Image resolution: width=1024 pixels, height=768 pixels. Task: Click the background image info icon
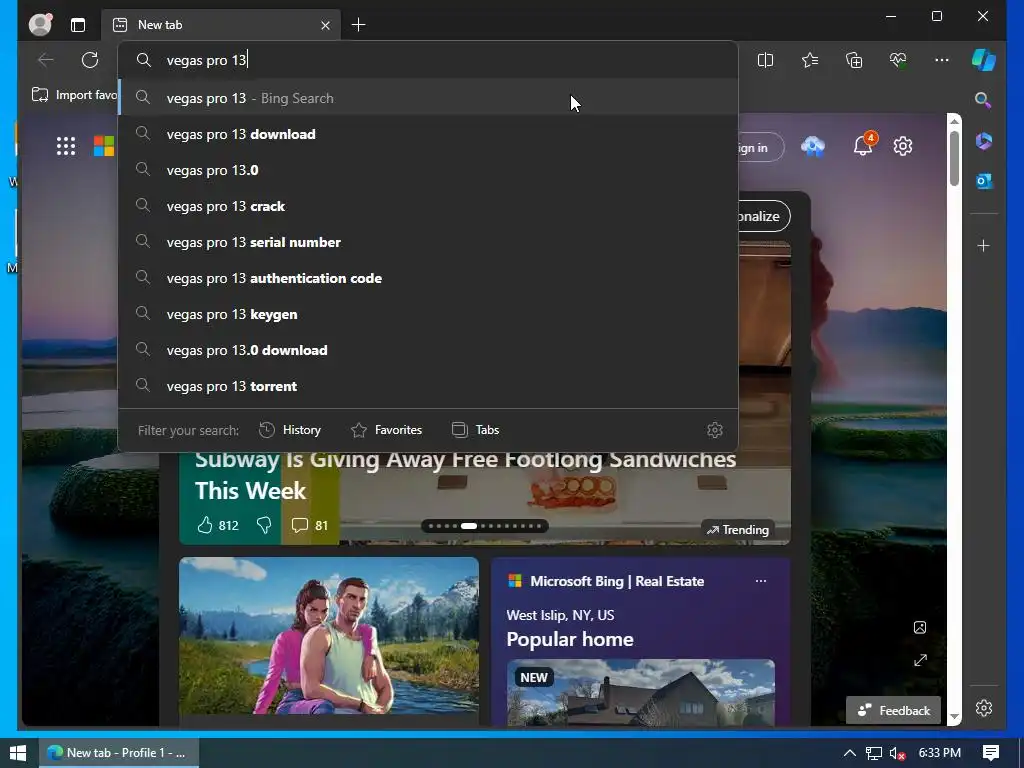[x=920, y=628]
